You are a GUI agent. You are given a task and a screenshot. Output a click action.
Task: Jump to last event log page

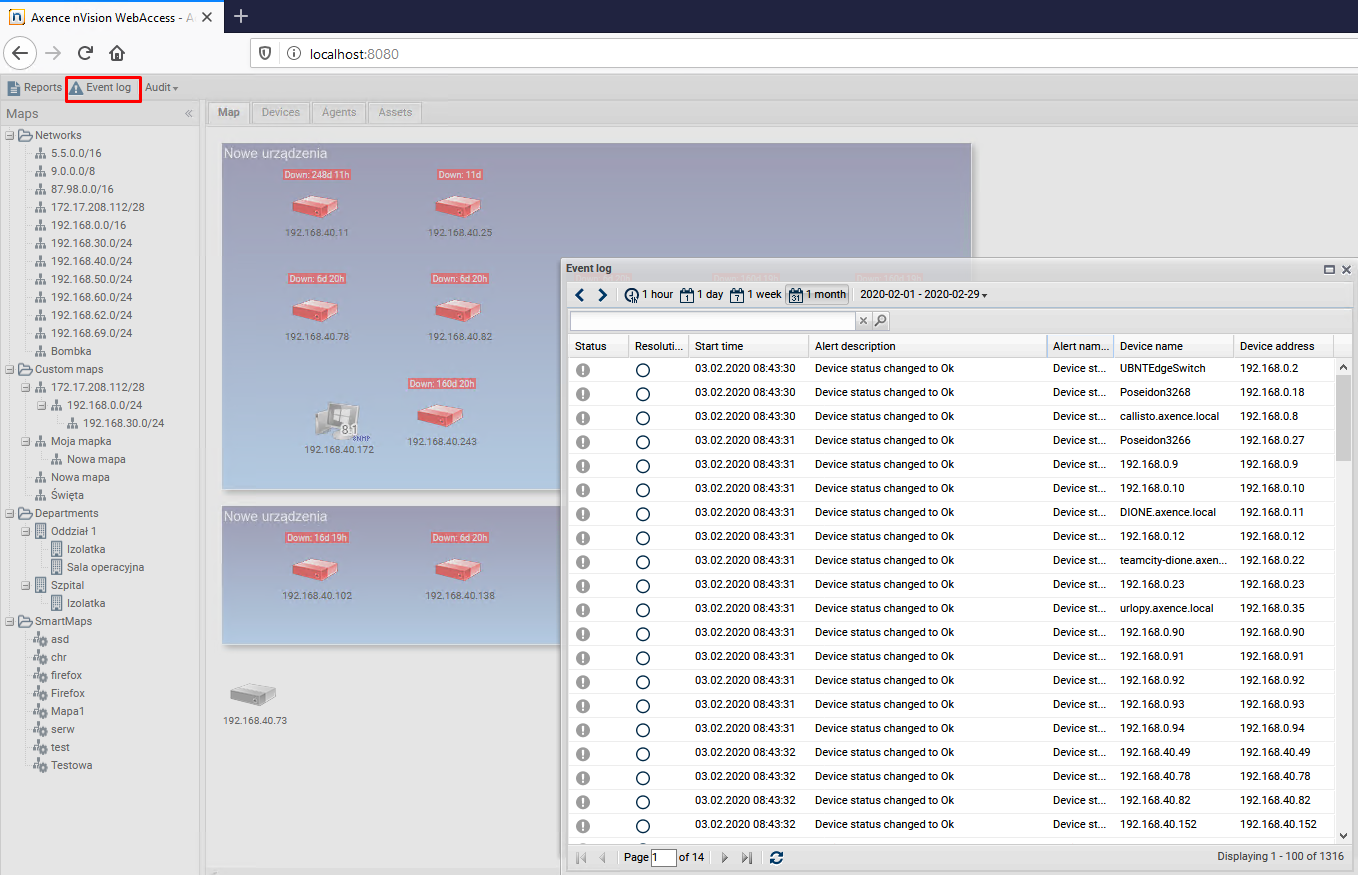[746, 858]
